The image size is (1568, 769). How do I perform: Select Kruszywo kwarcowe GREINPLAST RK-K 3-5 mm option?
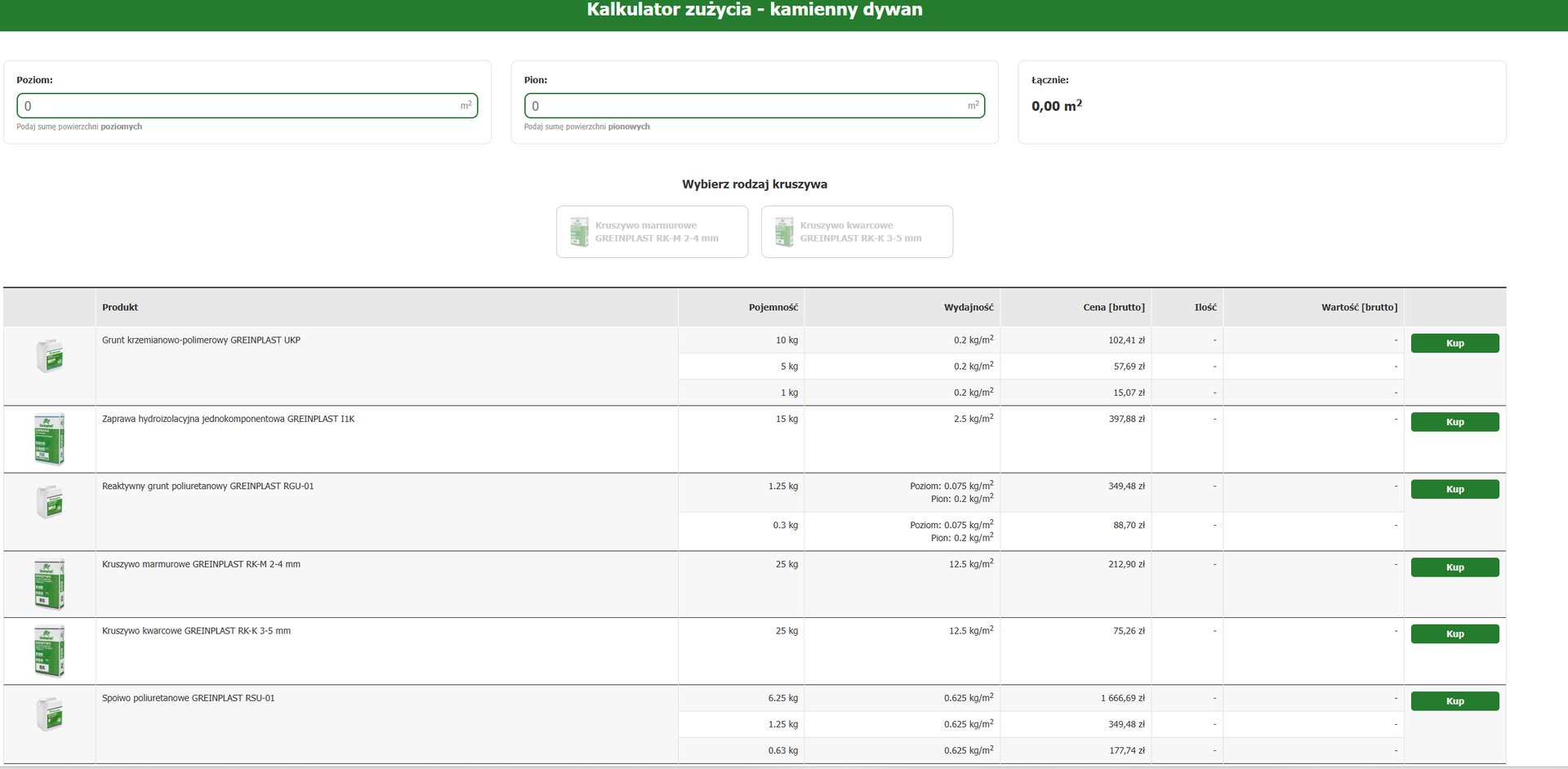(x=857, y=232)
